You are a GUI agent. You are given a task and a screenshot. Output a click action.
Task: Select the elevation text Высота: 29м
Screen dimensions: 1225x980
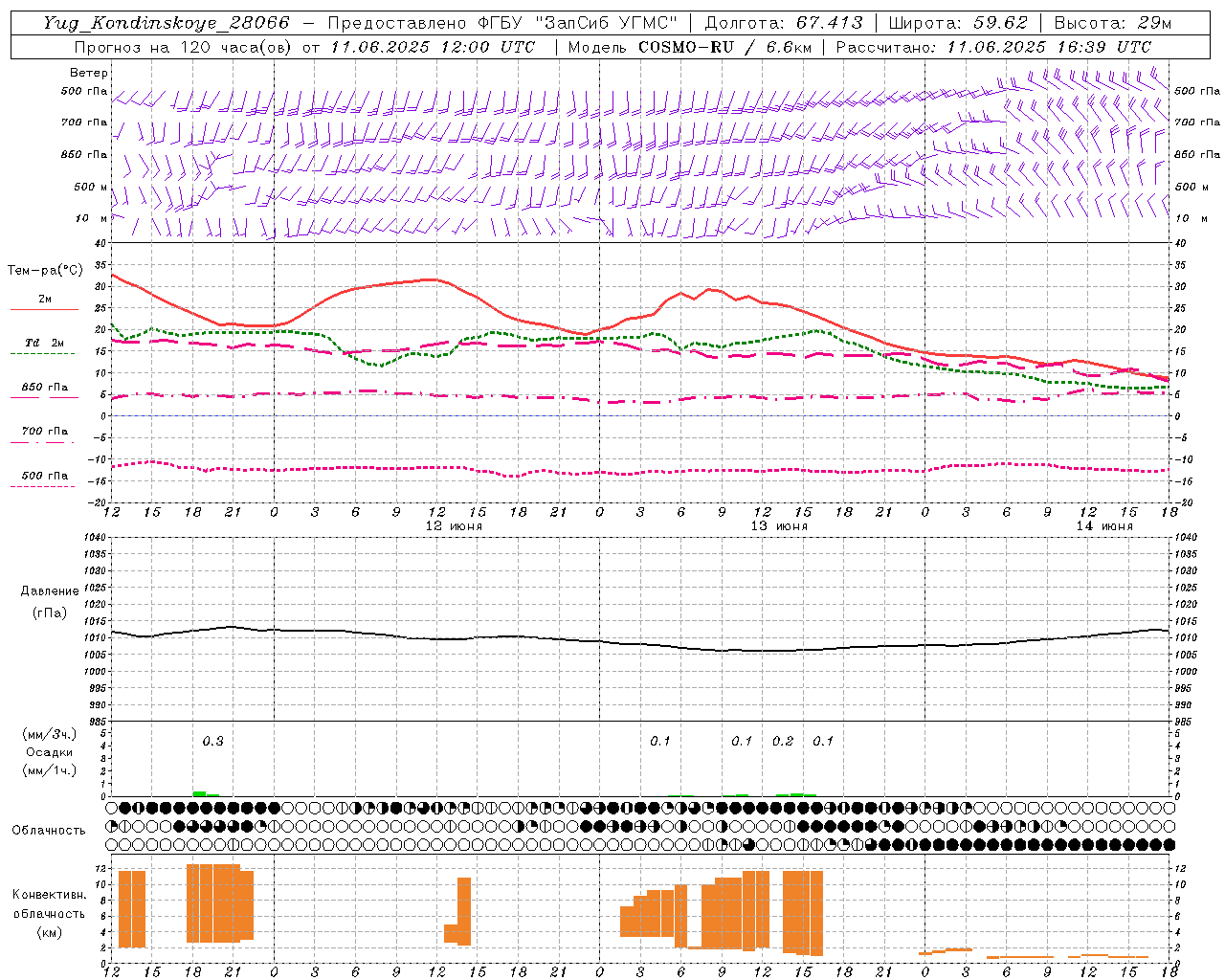pos(1113,23)
